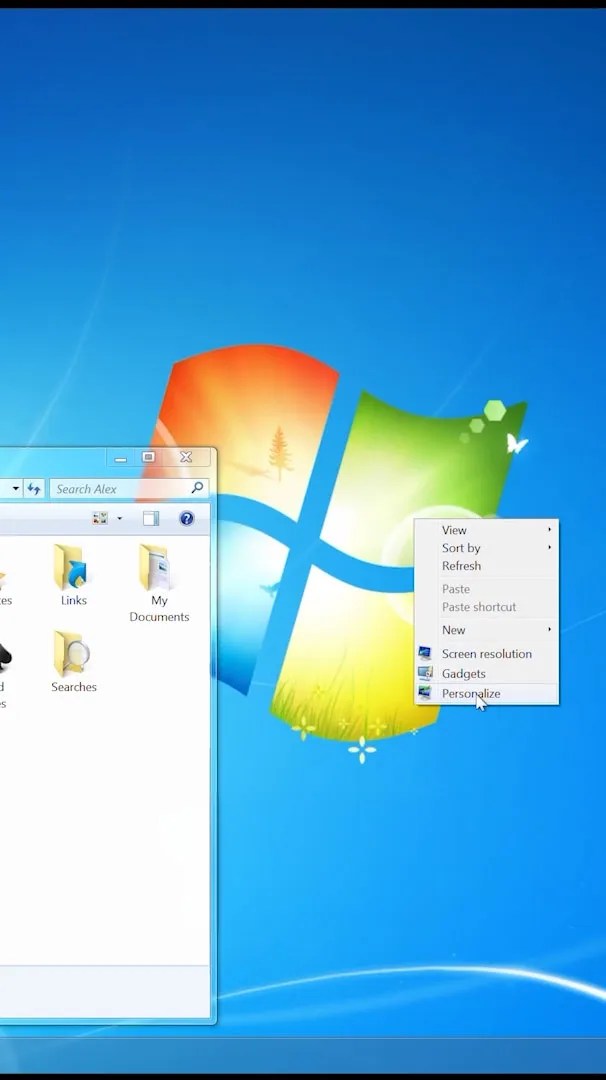The image size is (606, 1080).
Task: Open the address bar history dropdown arrow
Action: pyautogui.click(x=15, y=489)
